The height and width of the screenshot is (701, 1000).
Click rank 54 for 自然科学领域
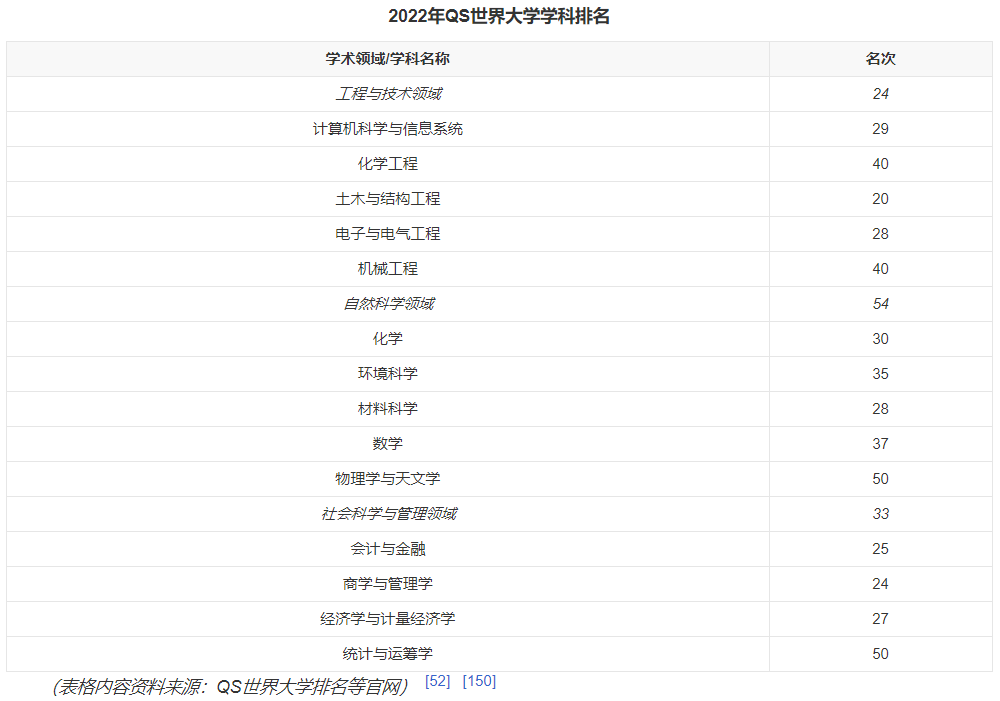point(881,304)
